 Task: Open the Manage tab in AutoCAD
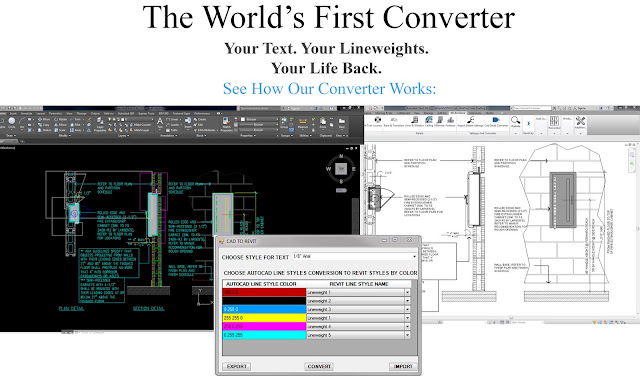point(82,113)
